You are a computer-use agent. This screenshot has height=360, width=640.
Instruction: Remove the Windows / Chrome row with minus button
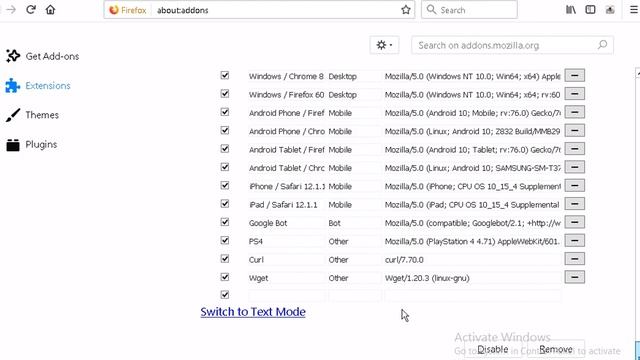coord(574,76)
